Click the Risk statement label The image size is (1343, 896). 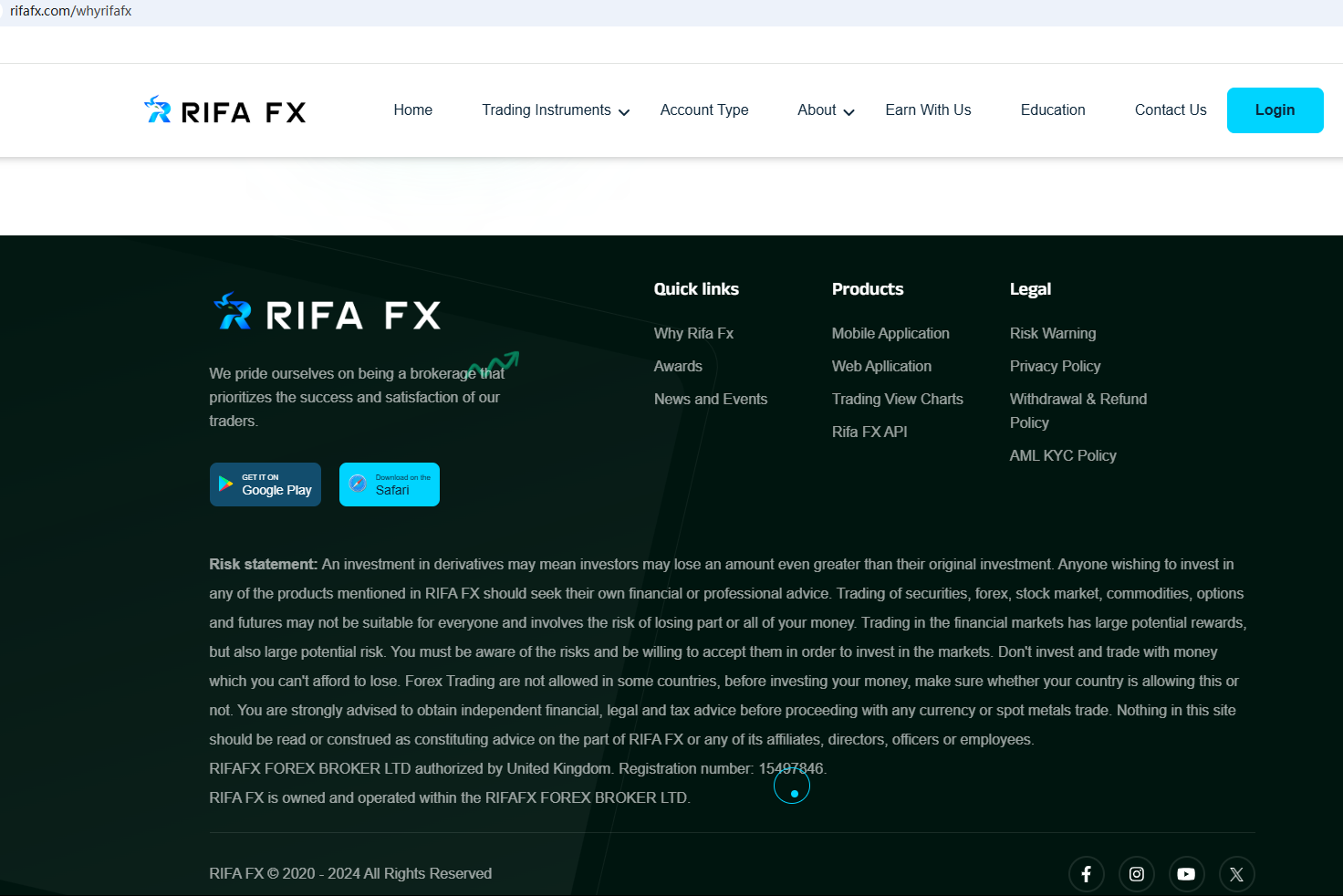263,564
